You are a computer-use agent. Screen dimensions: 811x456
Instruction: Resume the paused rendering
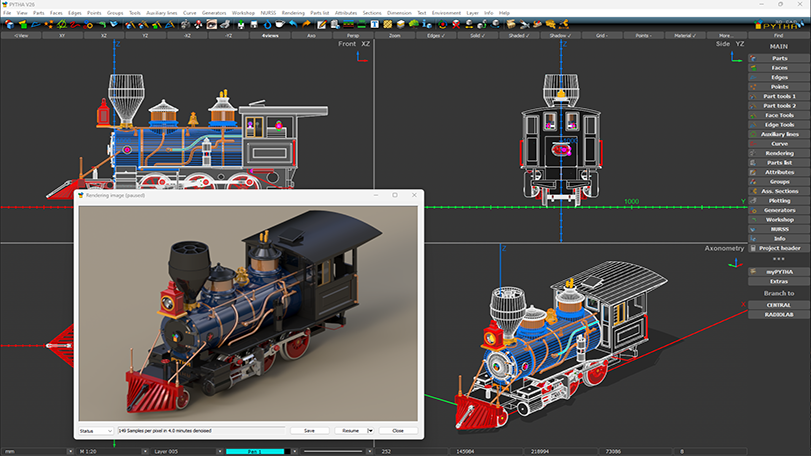tap(350, 430)
